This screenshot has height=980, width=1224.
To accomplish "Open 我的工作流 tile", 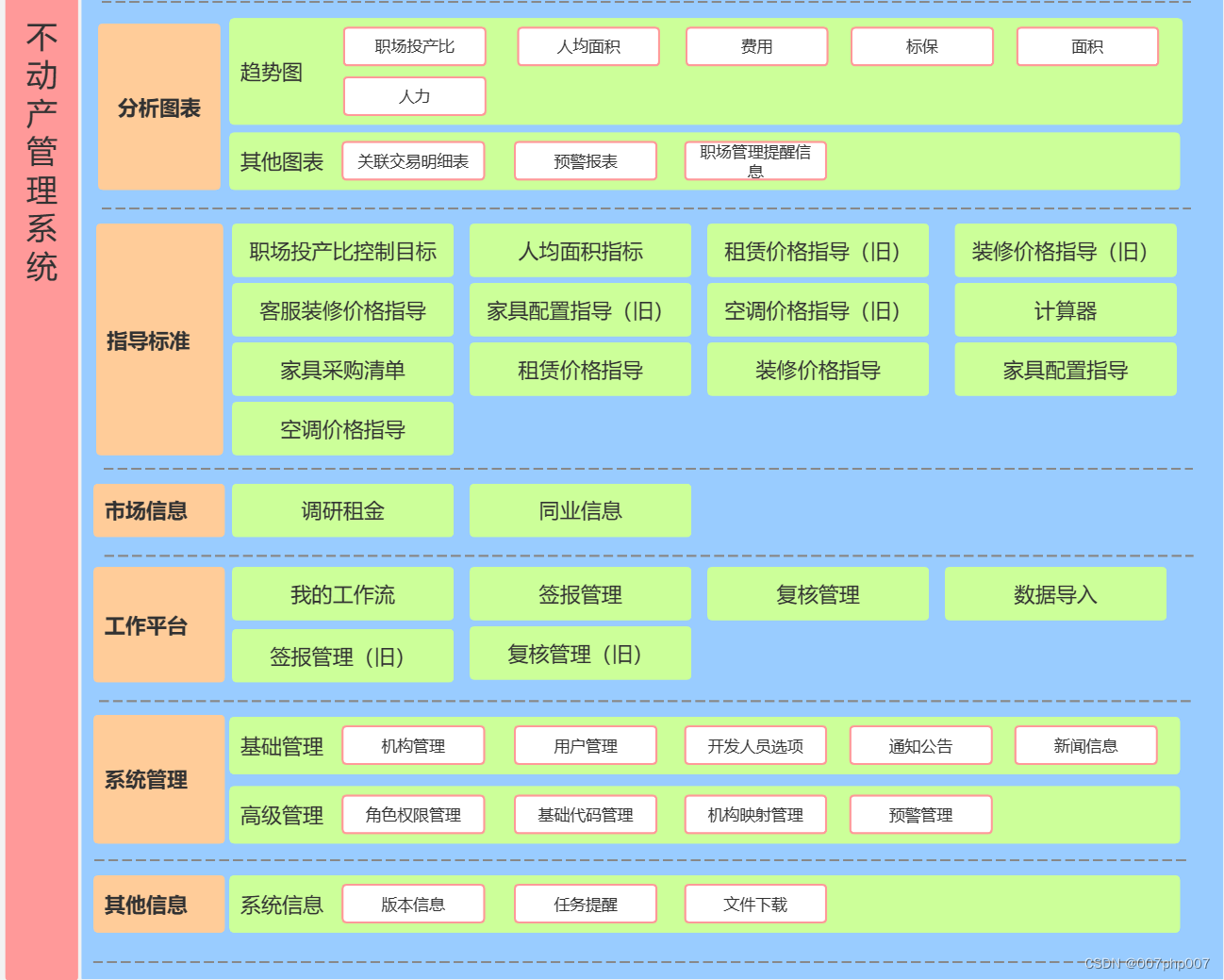I will coord(343,594).
